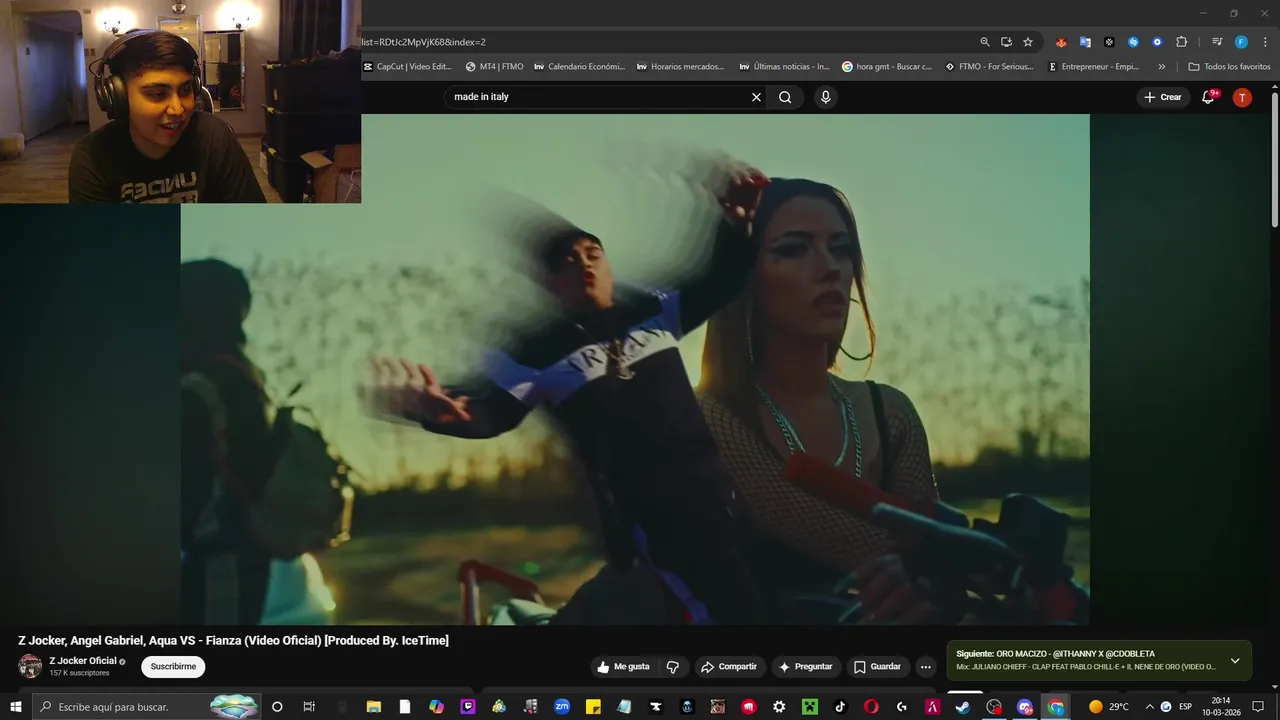1280x720 pixels.
Task: Click the Crear button
Action: [x=1162, y=97]
